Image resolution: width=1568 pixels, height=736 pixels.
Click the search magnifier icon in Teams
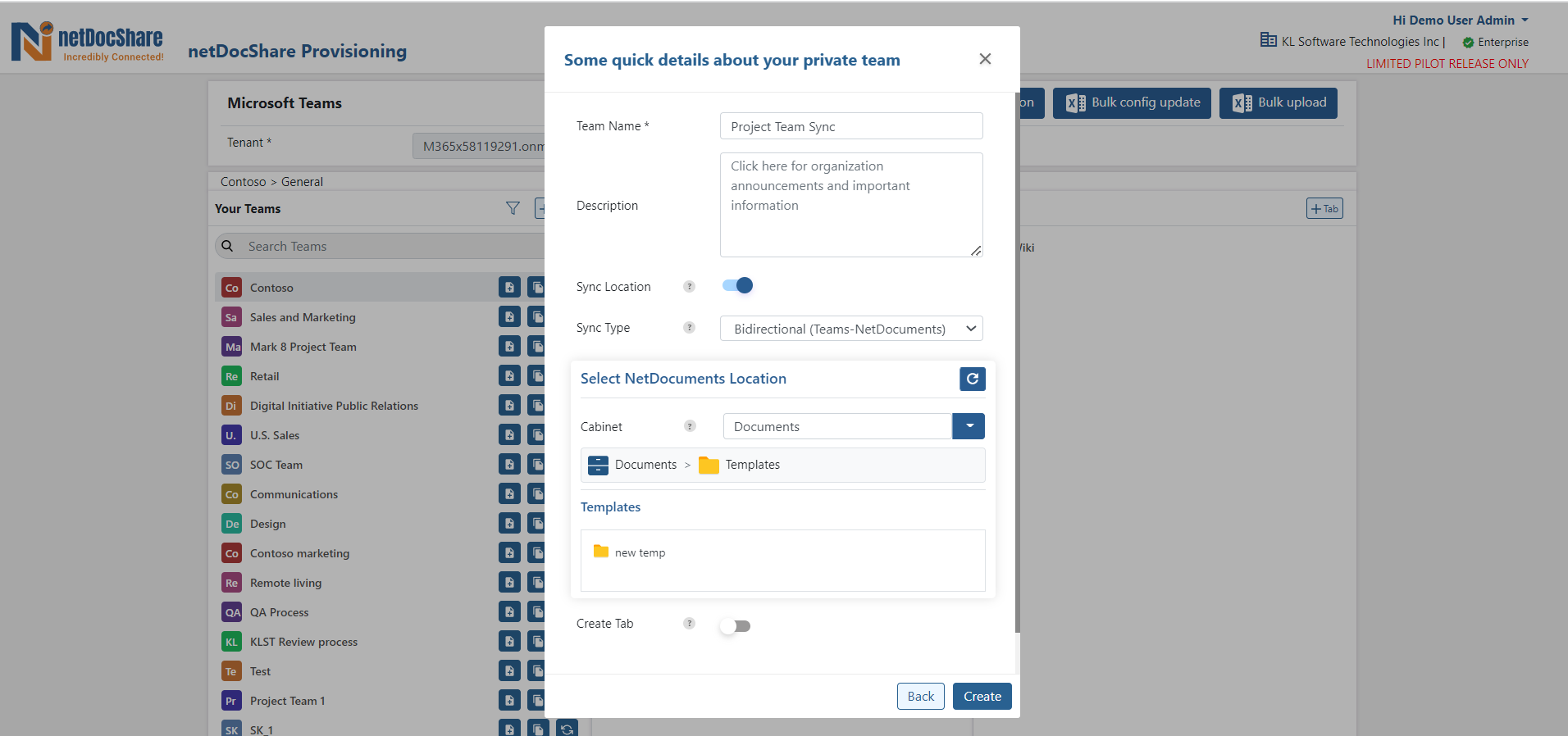point(228,246)
